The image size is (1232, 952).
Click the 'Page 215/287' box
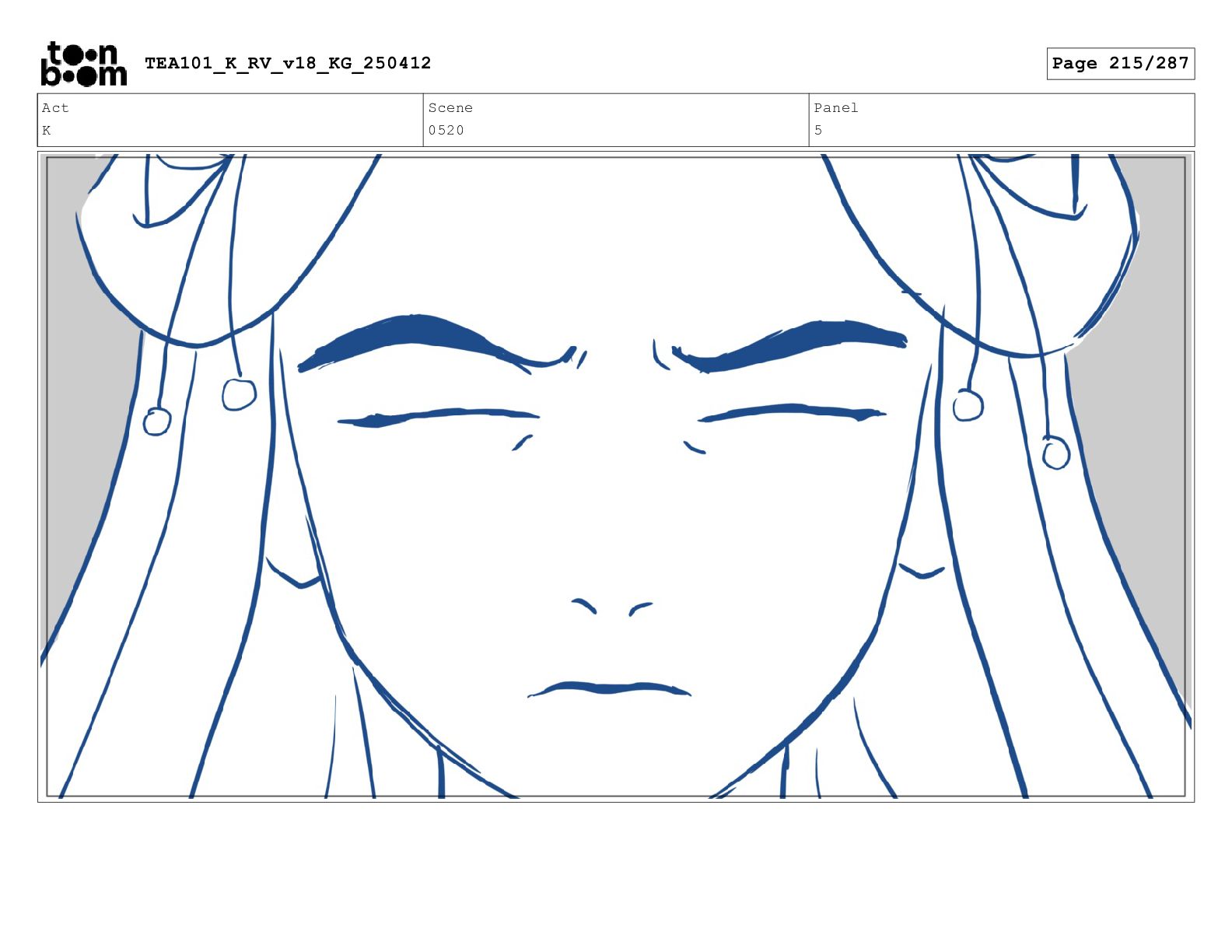1120,64
